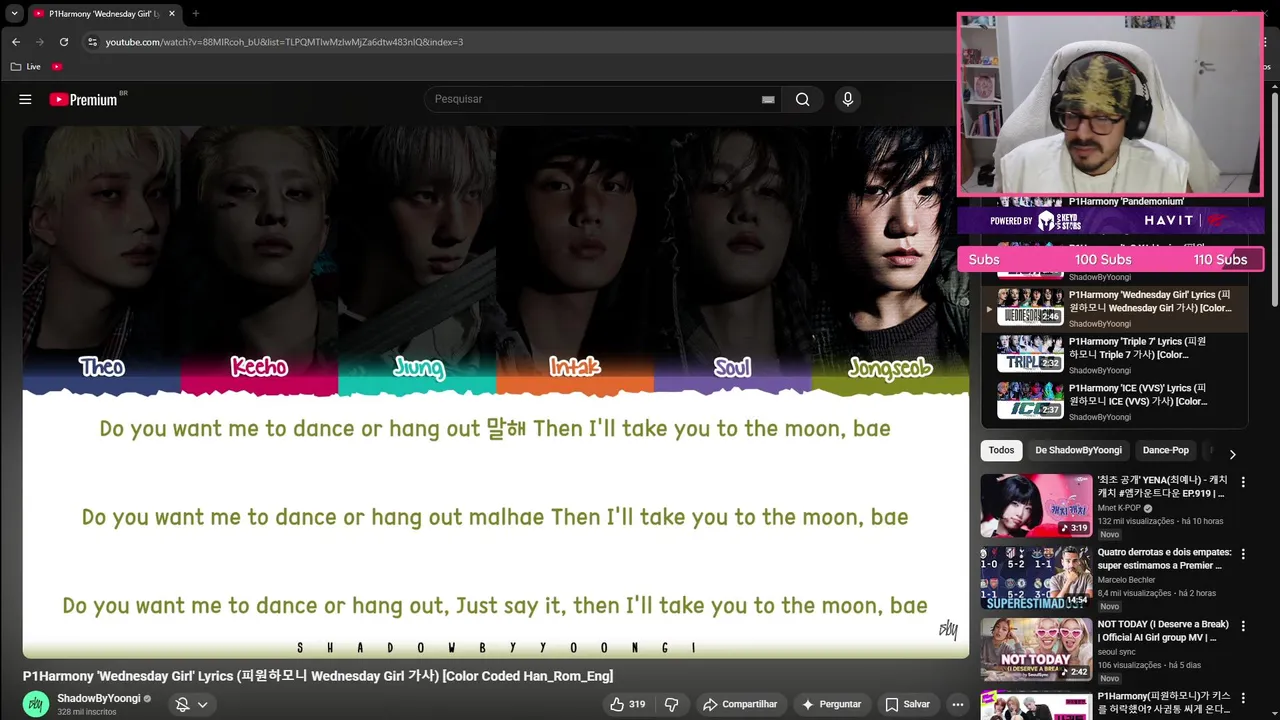Open the YouTube guide hamburger menu

(x=25, y=99)
